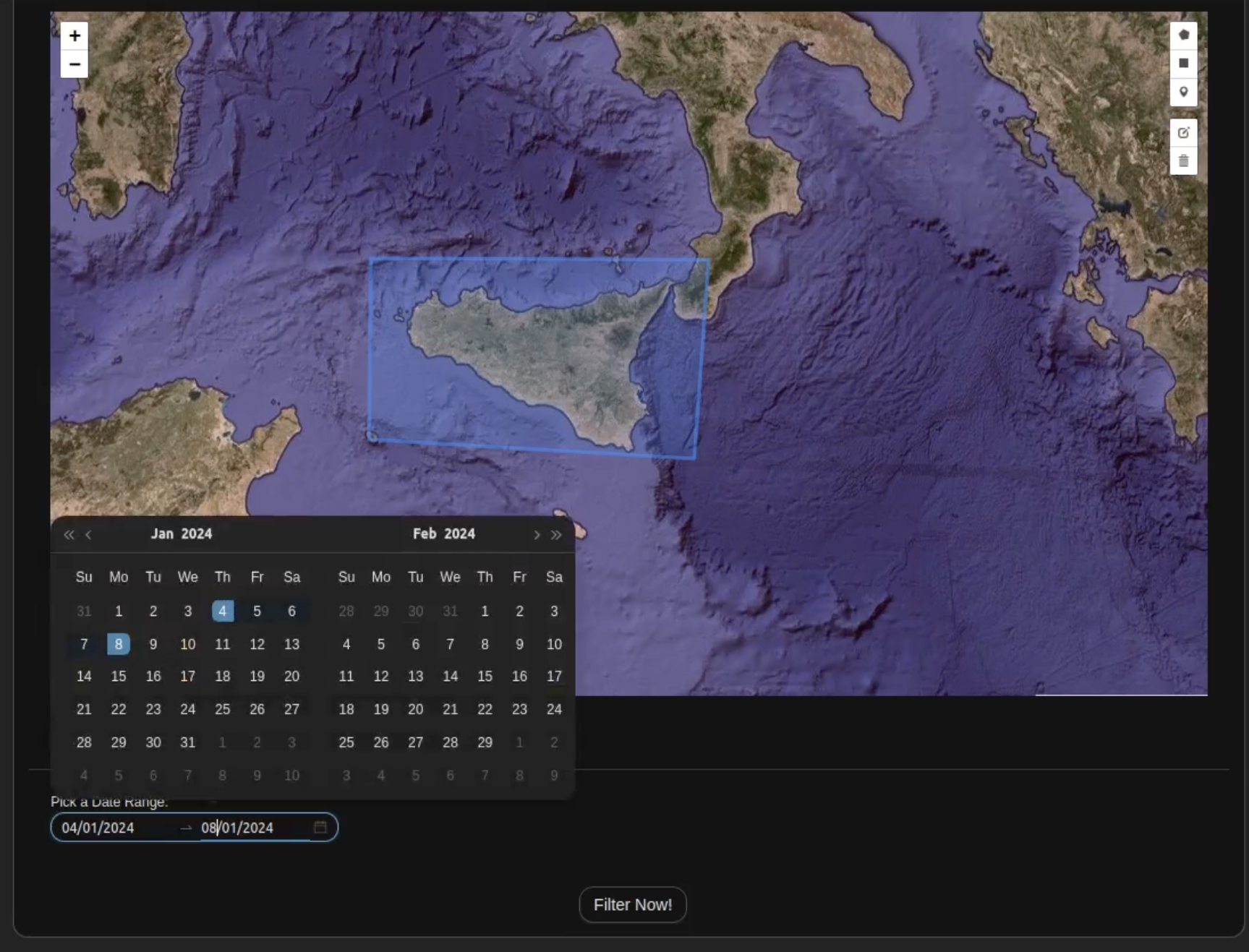Screen dimensions: 1249x952
Task: Choose February 14 in the calendar
Action: pyautogui.click(x=450, y=677)
